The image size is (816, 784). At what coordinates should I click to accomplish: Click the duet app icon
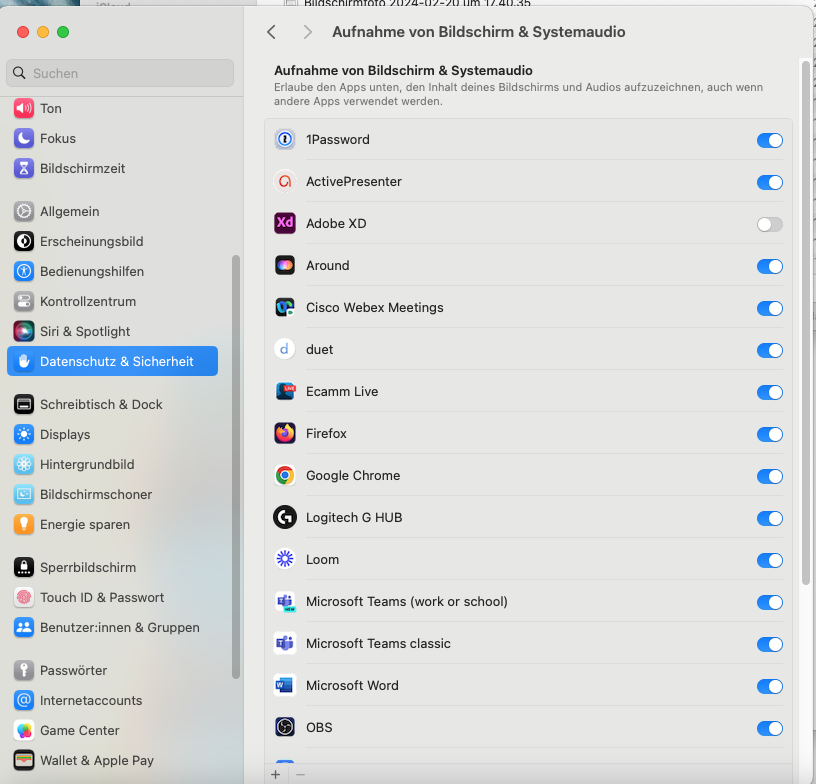[285, 349]
